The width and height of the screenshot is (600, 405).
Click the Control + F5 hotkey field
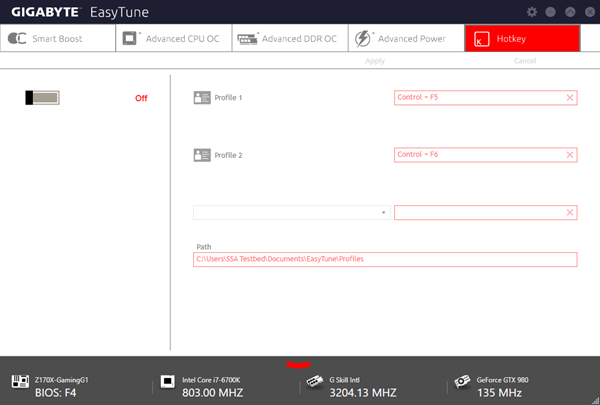point(486,98)
